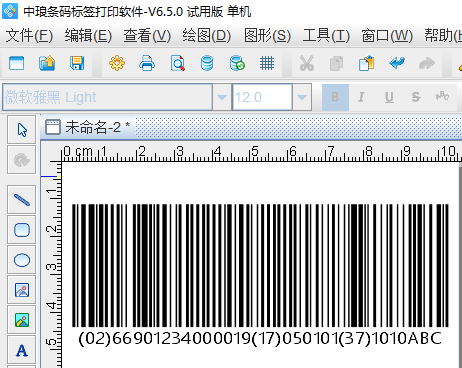Image resolution: width=462 pixels, height=368 pixels.
Task: Select the bitmap image tool
Action: point(22,320)
